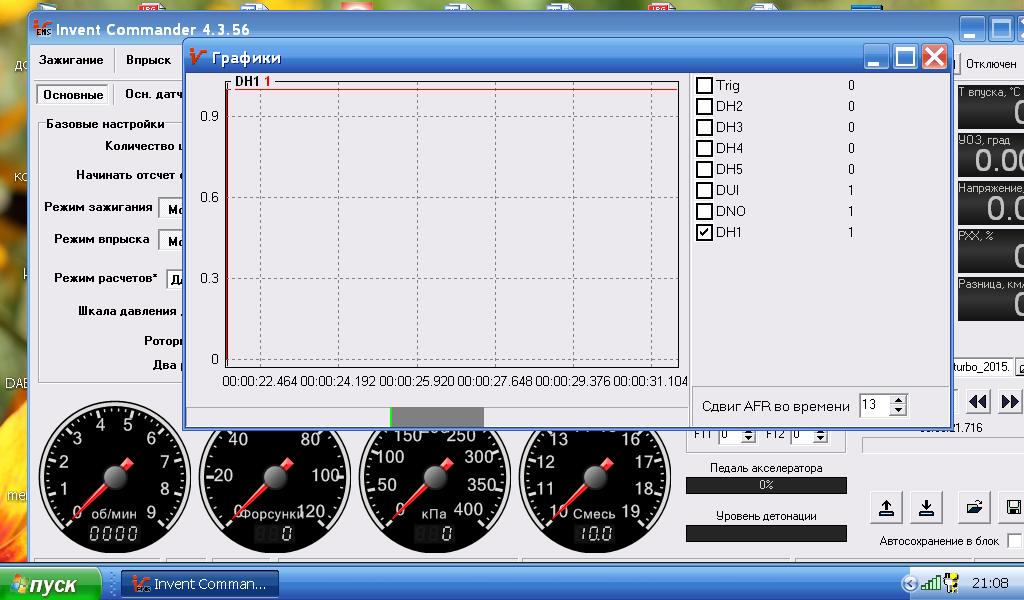Image resolution: width=1024 pixels, height=600 pixels.
Task: Switch to the Впрыск tab
Action: pos(148,60)
